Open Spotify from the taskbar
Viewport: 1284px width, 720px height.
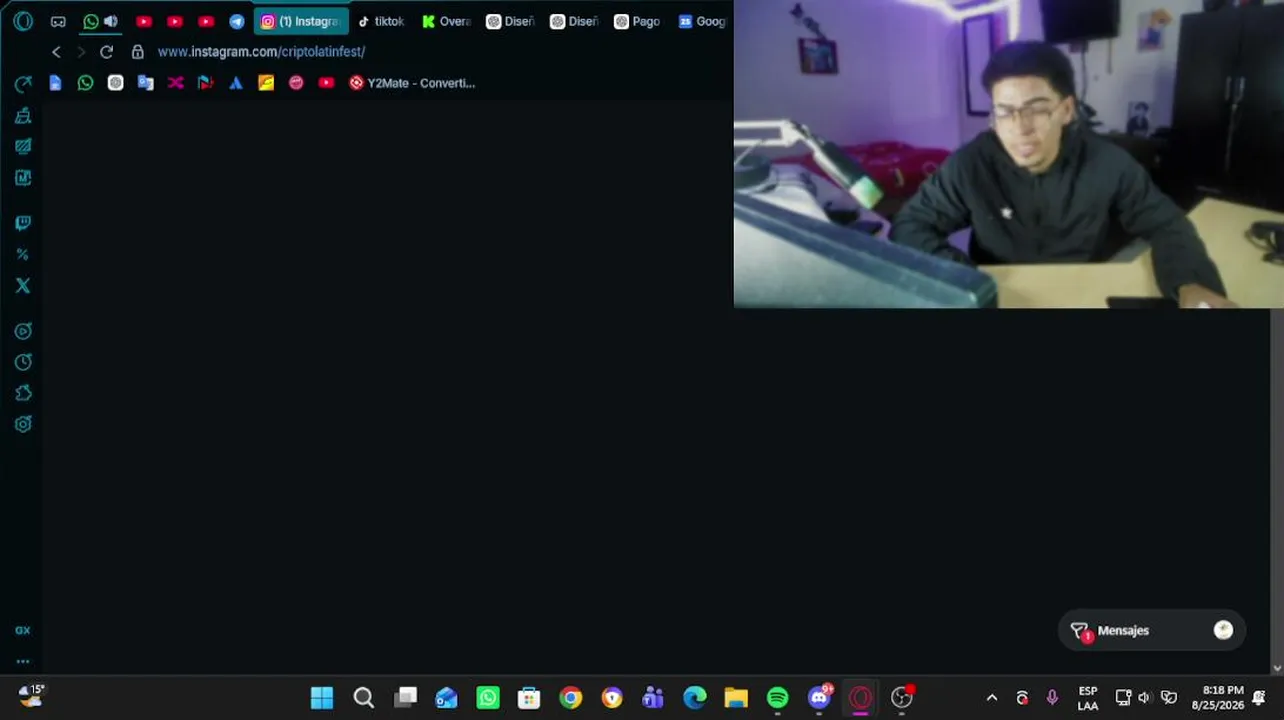[x=777, y=698]
